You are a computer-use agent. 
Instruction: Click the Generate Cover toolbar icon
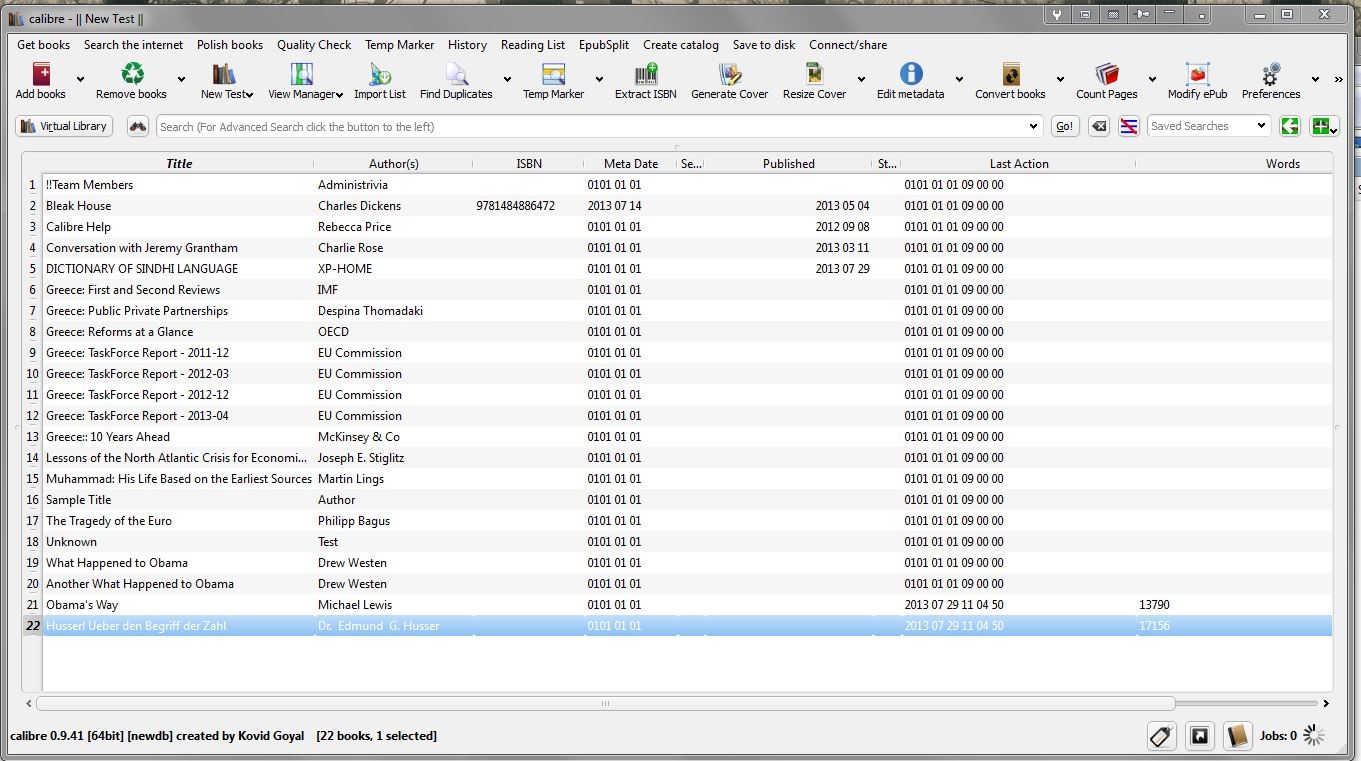tap(730, 74)
